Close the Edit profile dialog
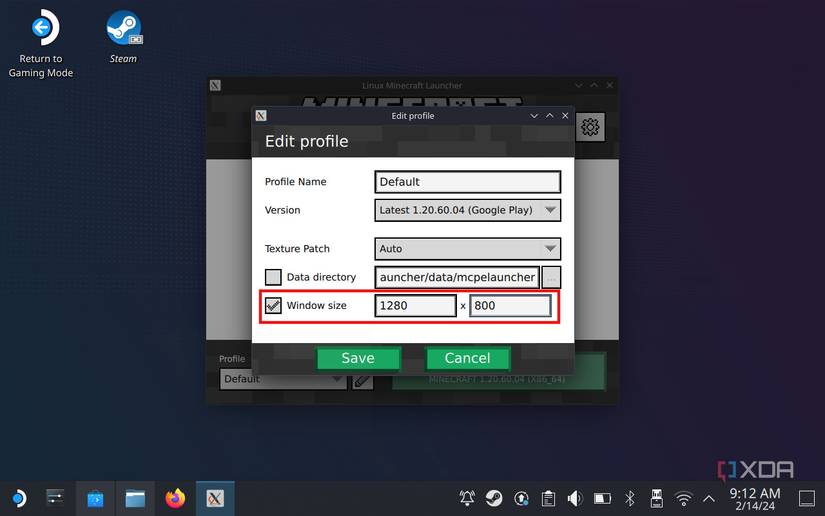The width and height of the screenshot is (825, 516). pos(565,116)
